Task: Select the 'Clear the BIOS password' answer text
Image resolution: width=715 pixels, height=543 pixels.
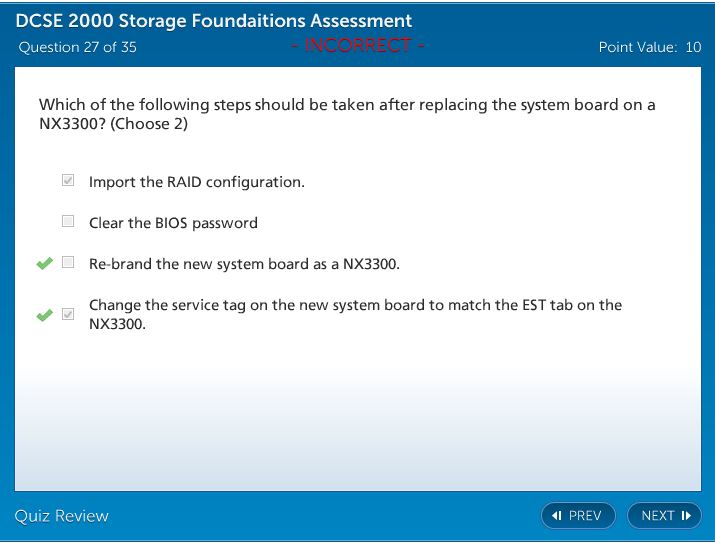Action: pyautogui.click(x=173, y=223)
